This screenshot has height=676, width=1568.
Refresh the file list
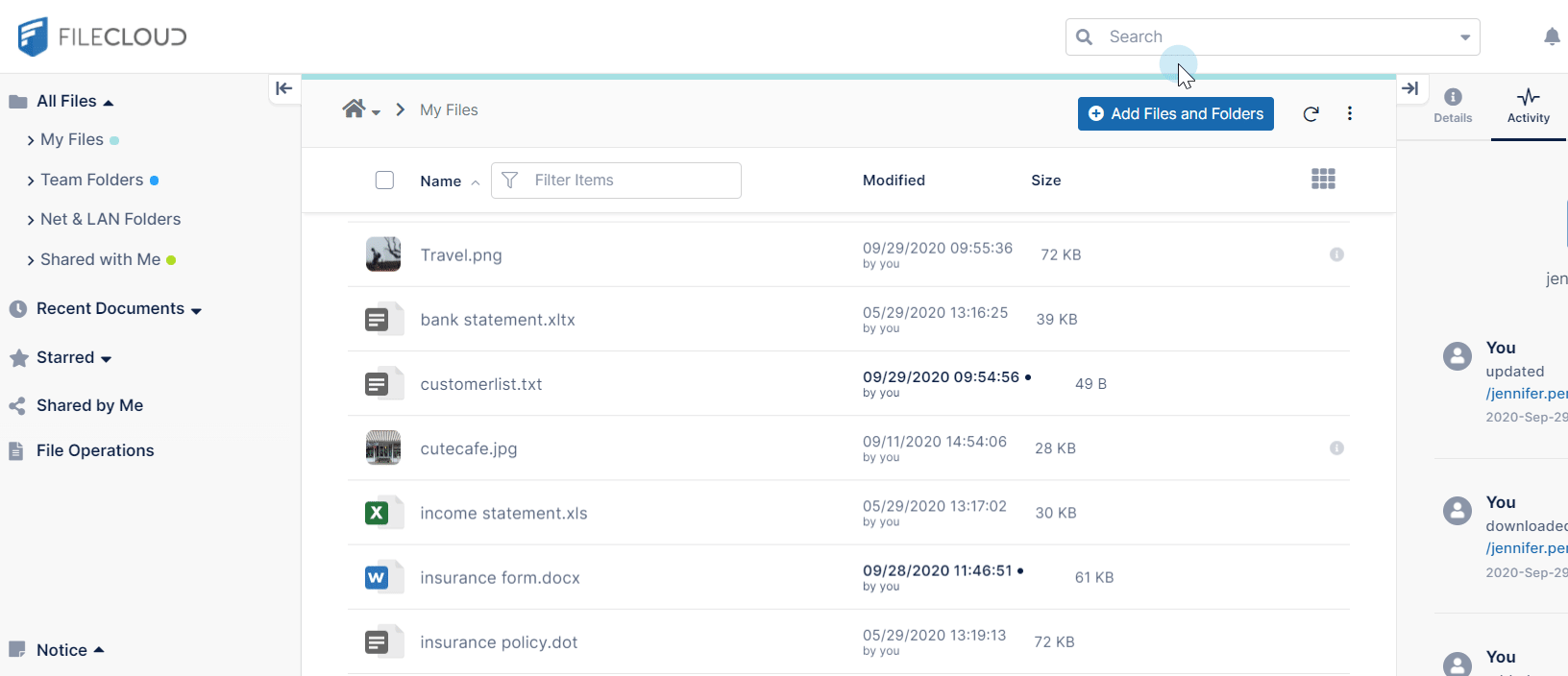click(x=1311, y=114)
